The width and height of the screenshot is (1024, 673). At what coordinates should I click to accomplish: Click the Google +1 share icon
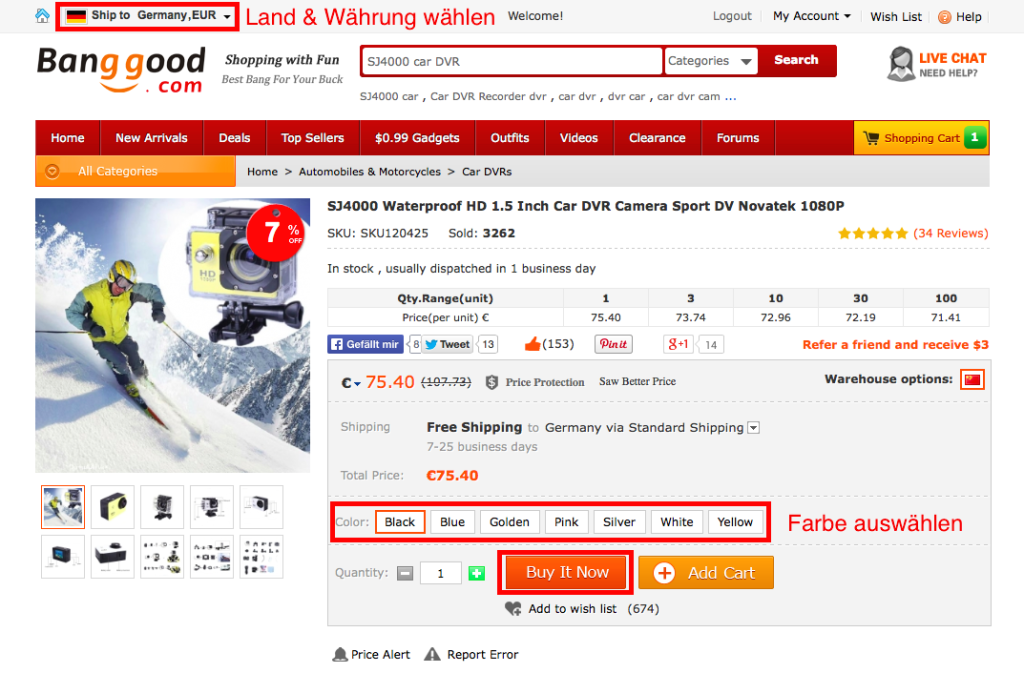pyautogui.click(x=679, y=344)
